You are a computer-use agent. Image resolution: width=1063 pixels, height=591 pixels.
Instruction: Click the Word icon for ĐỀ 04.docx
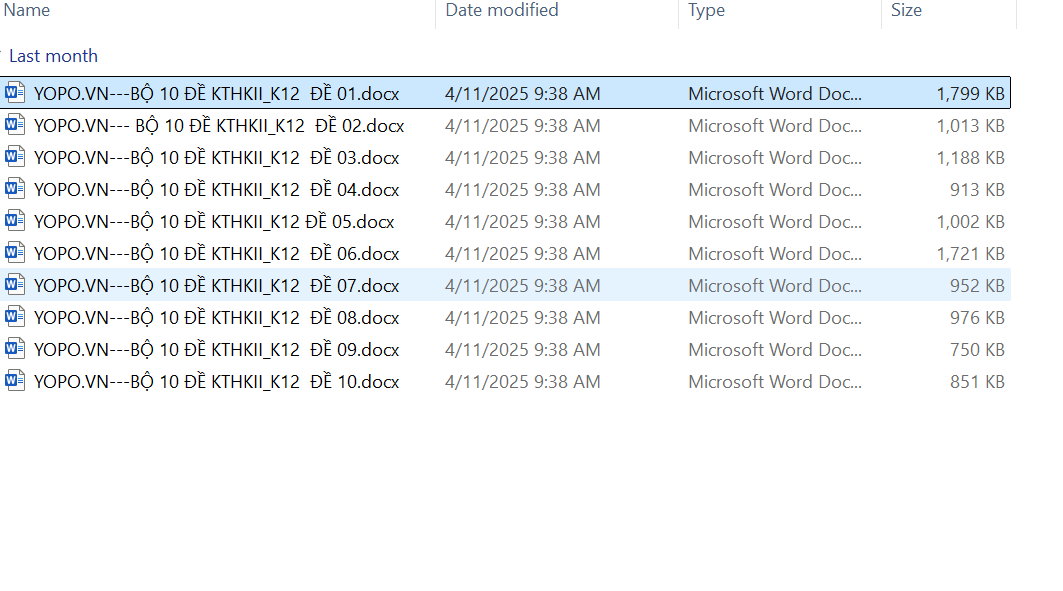pos(15,189)
